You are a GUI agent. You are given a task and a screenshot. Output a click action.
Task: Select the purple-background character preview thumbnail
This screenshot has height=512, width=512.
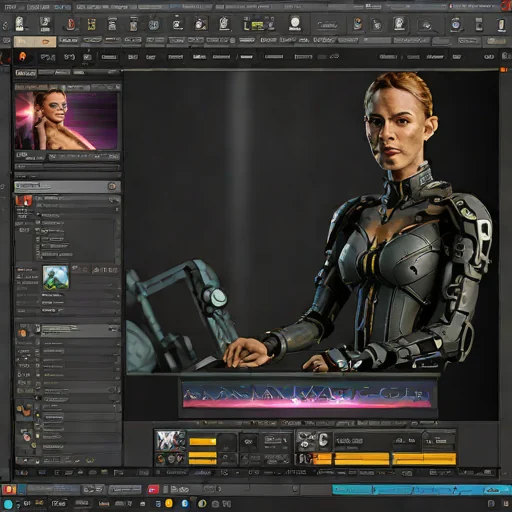coord(66,121)
